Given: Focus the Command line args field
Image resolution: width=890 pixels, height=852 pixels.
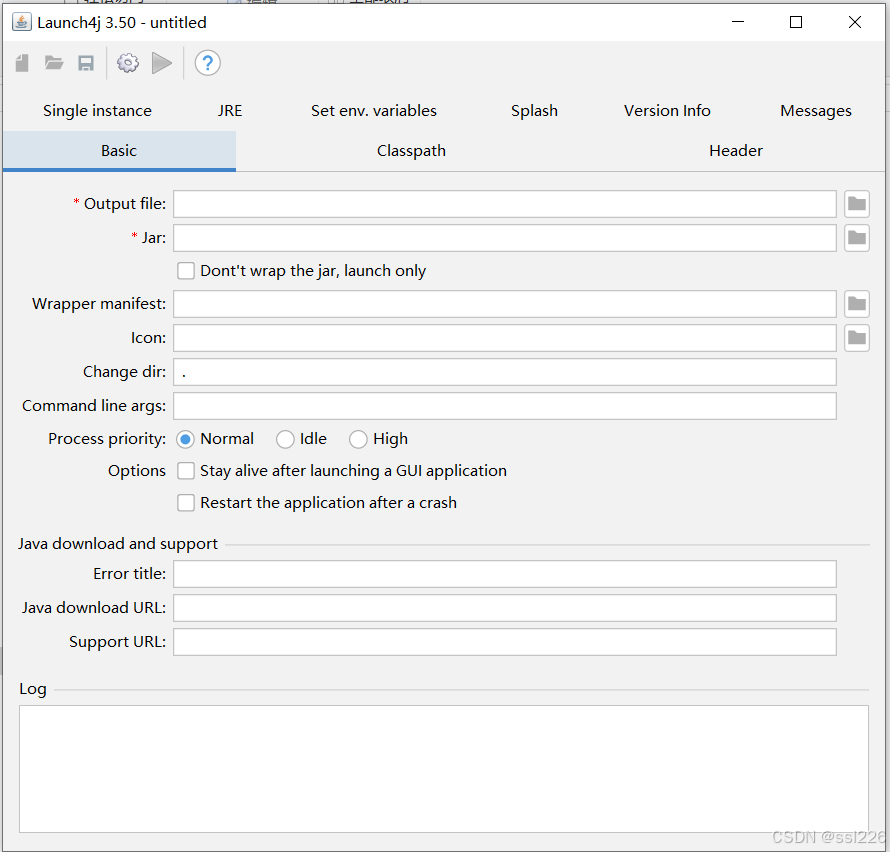Looking at the screenshot, I should point(505,406).
